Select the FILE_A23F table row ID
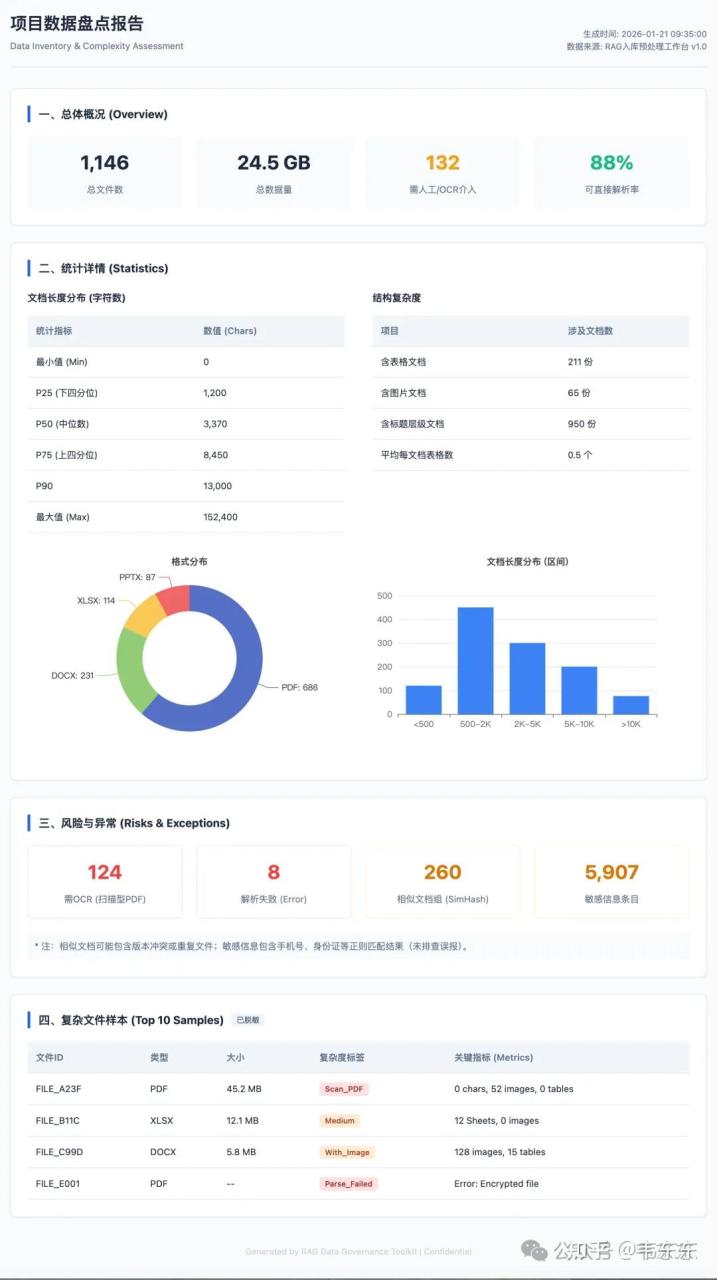This screenshot has width=717, height=1280. [x=58, y=1089]
